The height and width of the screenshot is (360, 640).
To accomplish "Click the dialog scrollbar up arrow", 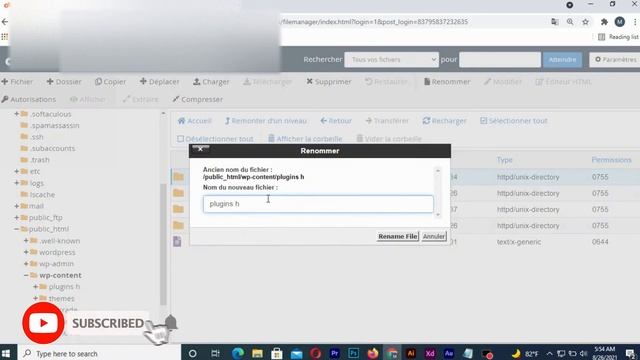I will coord(438,171).
